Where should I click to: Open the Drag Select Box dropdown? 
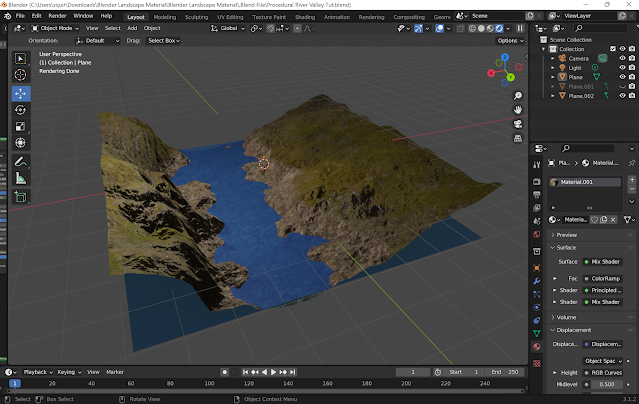pos(163,41)
